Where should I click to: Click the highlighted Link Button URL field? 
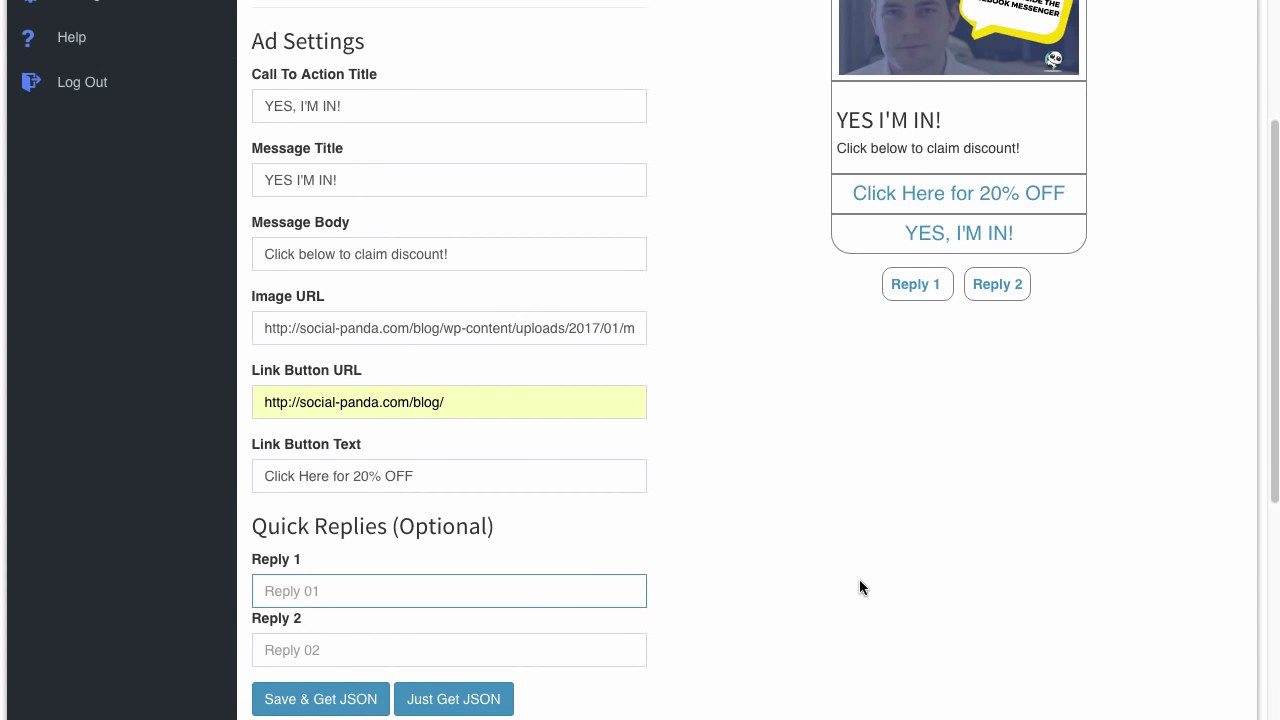click(x=449, y=402)
